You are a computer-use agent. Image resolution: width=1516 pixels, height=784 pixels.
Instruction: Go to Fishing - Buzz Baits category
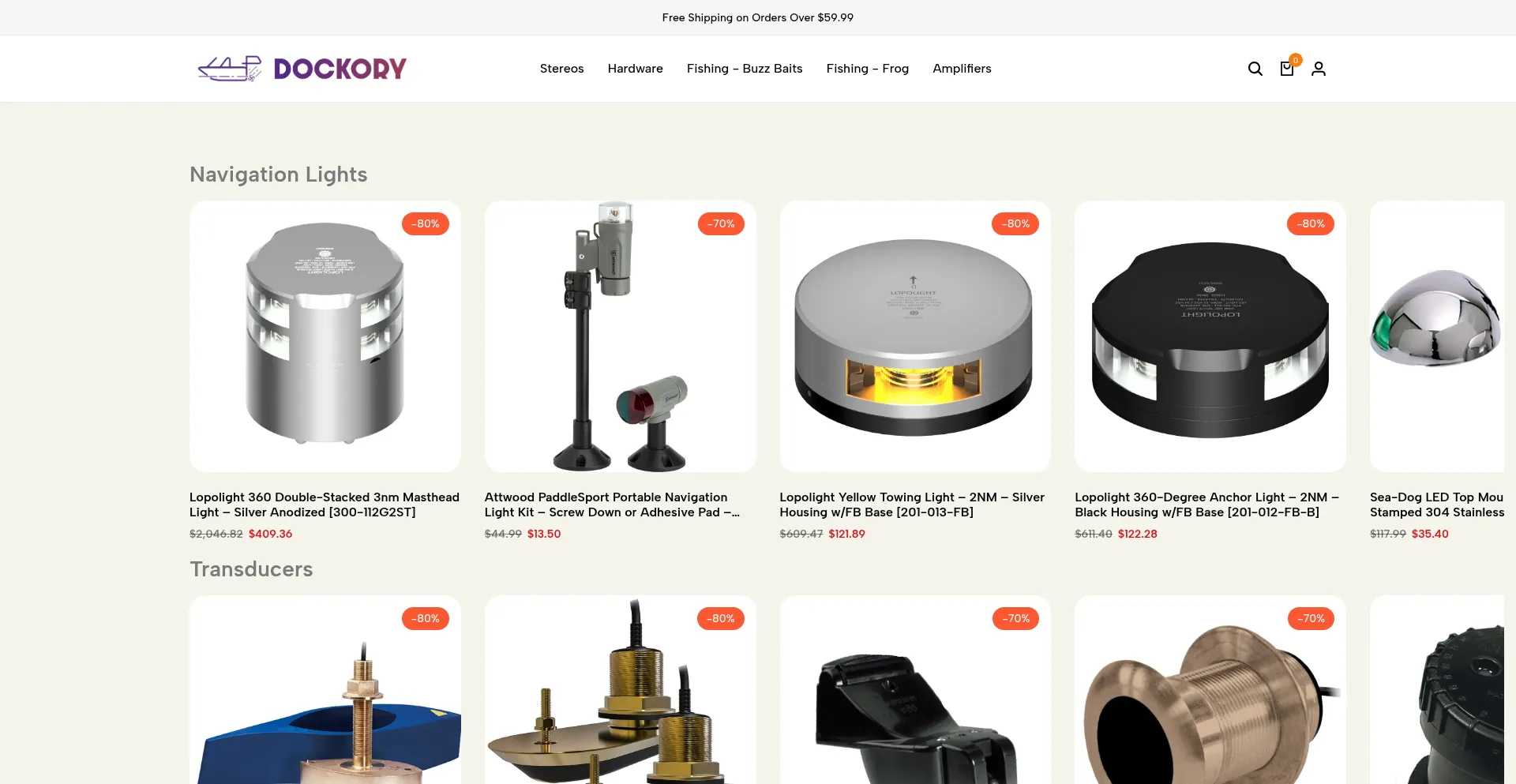[745, 69]
